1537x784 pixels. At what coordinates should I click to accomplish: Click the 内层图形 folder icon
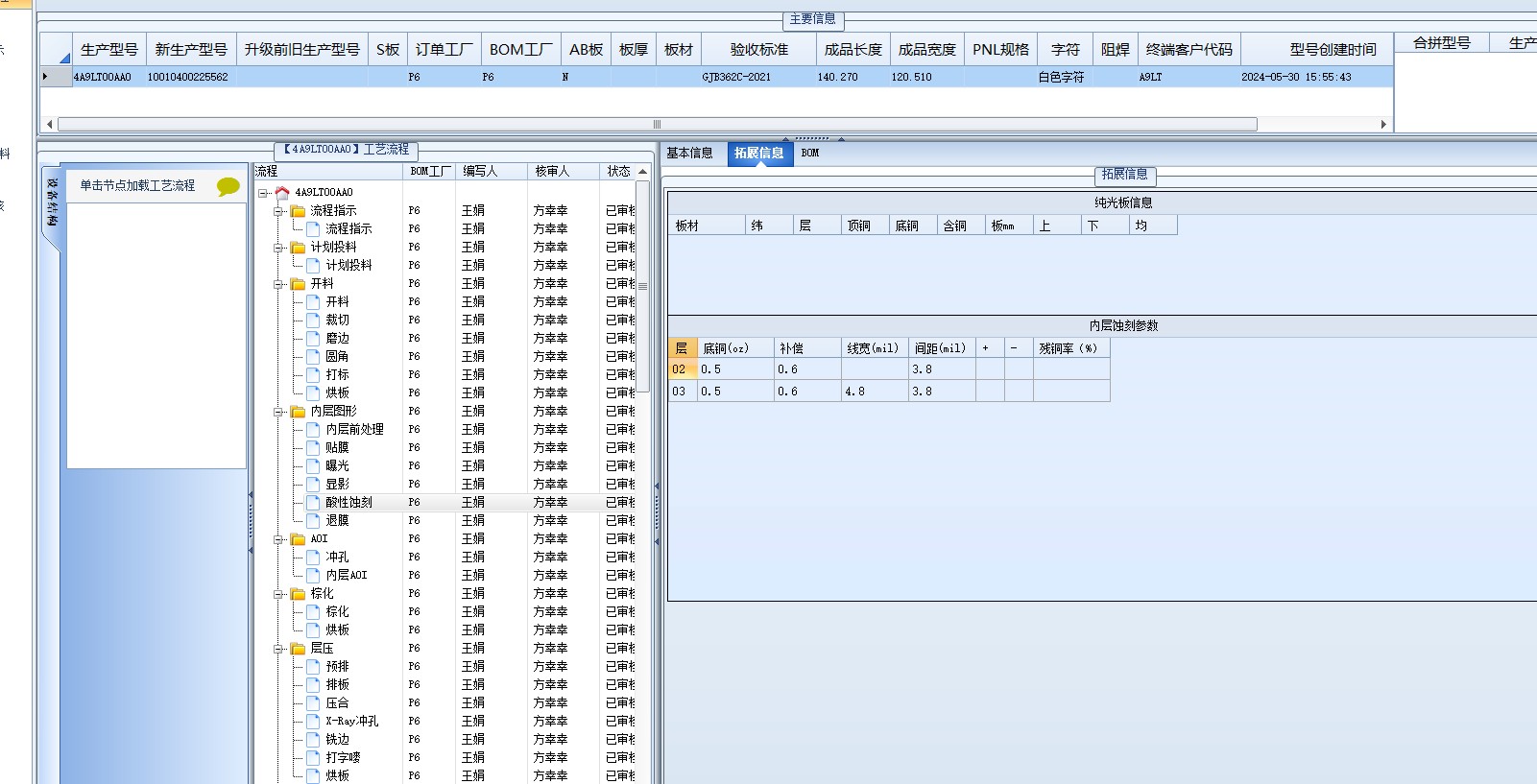pyautogui.click(x=298, y=411)
